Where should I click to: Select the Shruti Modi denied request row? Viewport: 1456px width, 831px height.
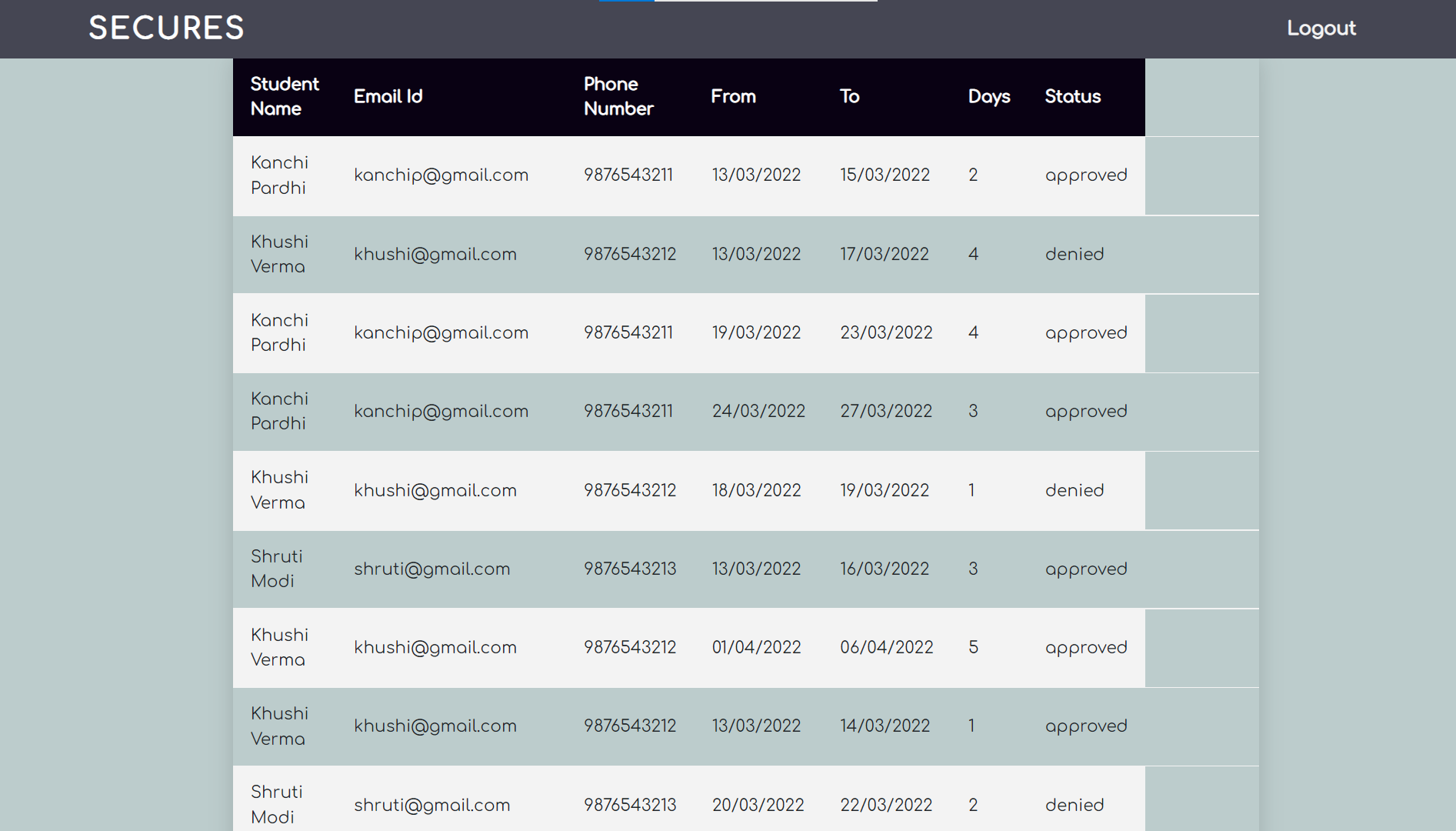(x=692, y=805)
